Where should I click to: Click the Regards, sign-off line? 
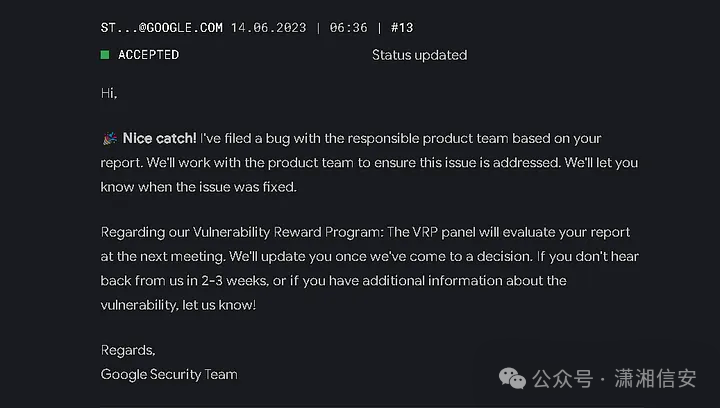[x=128, y=350]
